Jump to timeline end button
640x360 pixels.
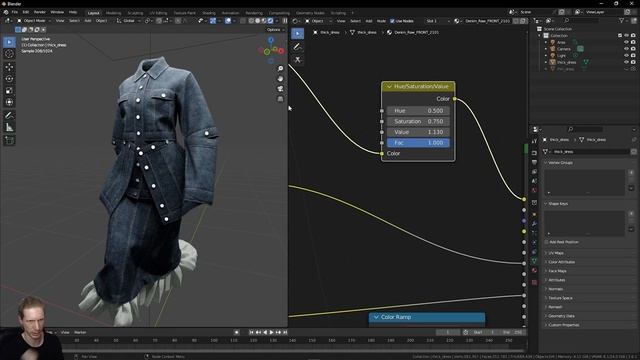tap(285, 332)
